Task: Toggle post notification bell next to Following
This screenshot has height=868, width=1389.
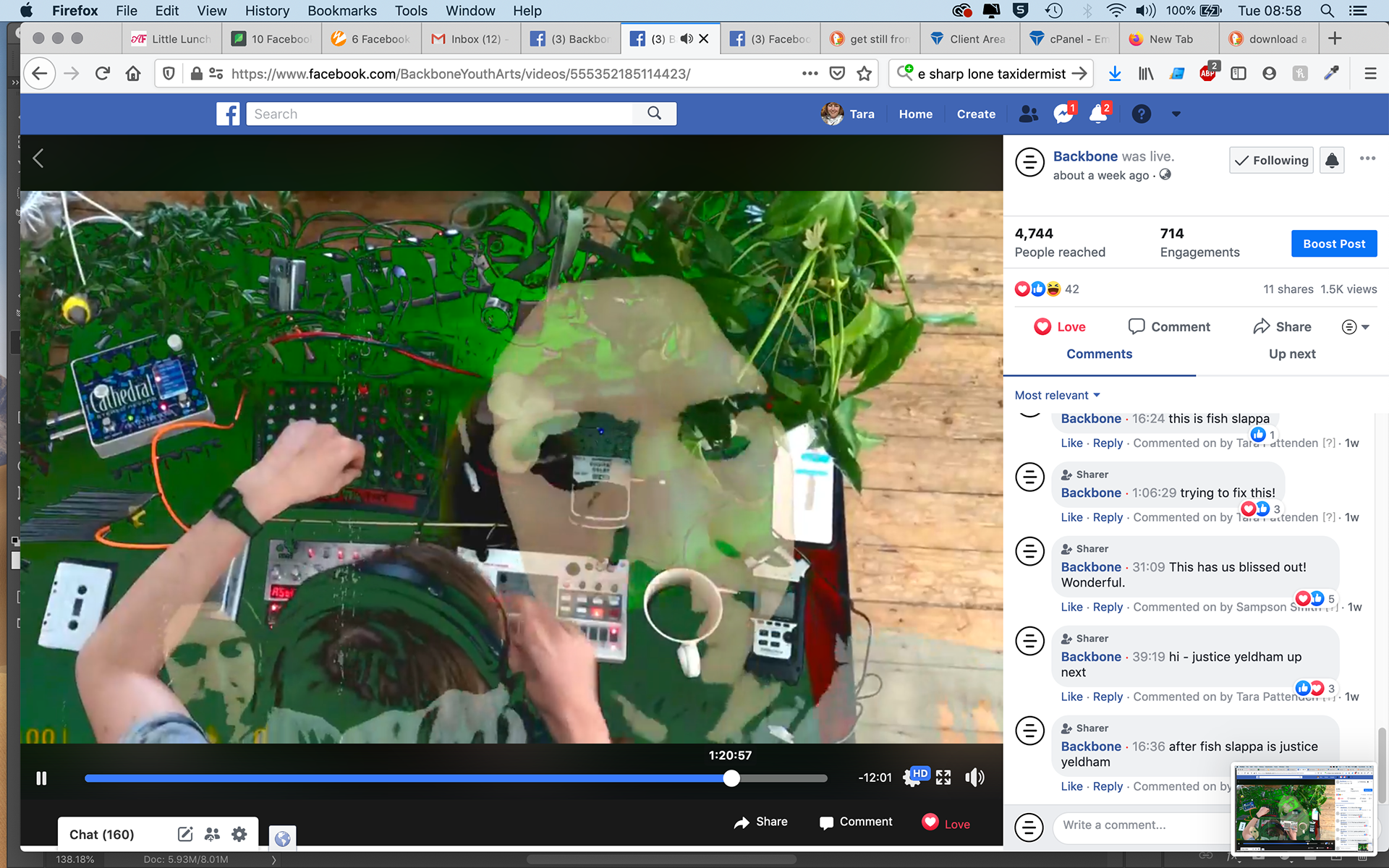Action: click(x=1332, y=161)
